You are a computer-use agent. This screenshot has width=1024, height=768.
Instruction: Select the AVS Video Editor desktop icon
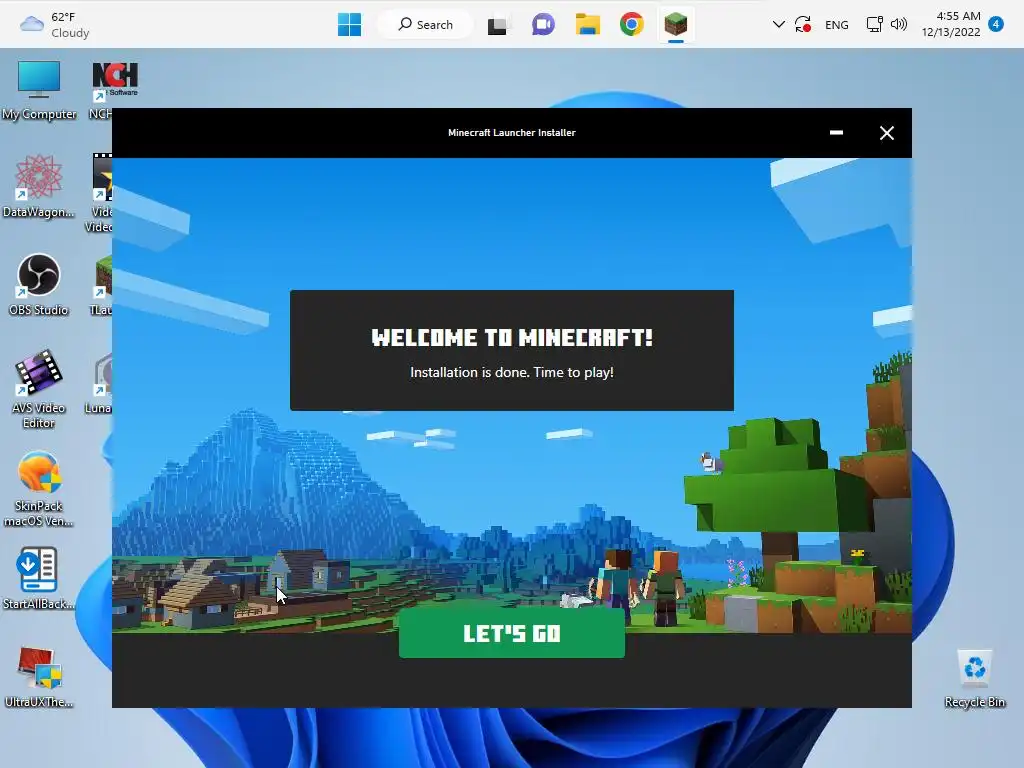39,390
